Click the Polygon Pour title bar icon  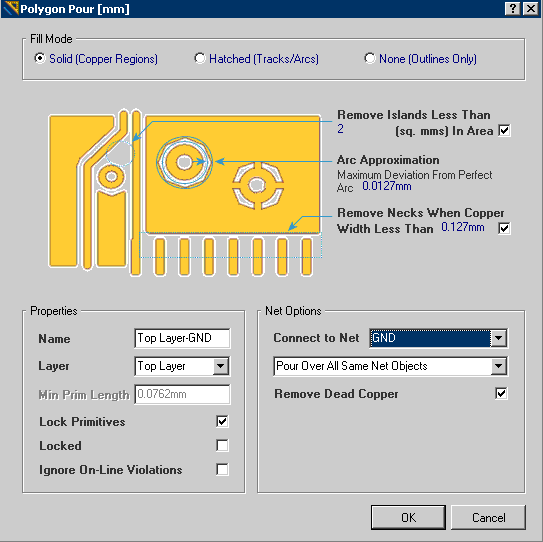(x=11, y=9)
